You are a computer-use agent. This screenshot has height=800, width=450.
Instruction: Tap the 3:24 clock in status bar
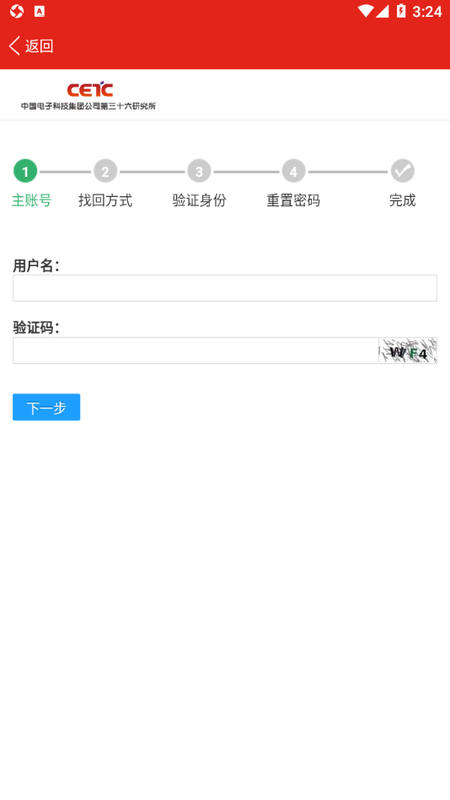[427, 11]
